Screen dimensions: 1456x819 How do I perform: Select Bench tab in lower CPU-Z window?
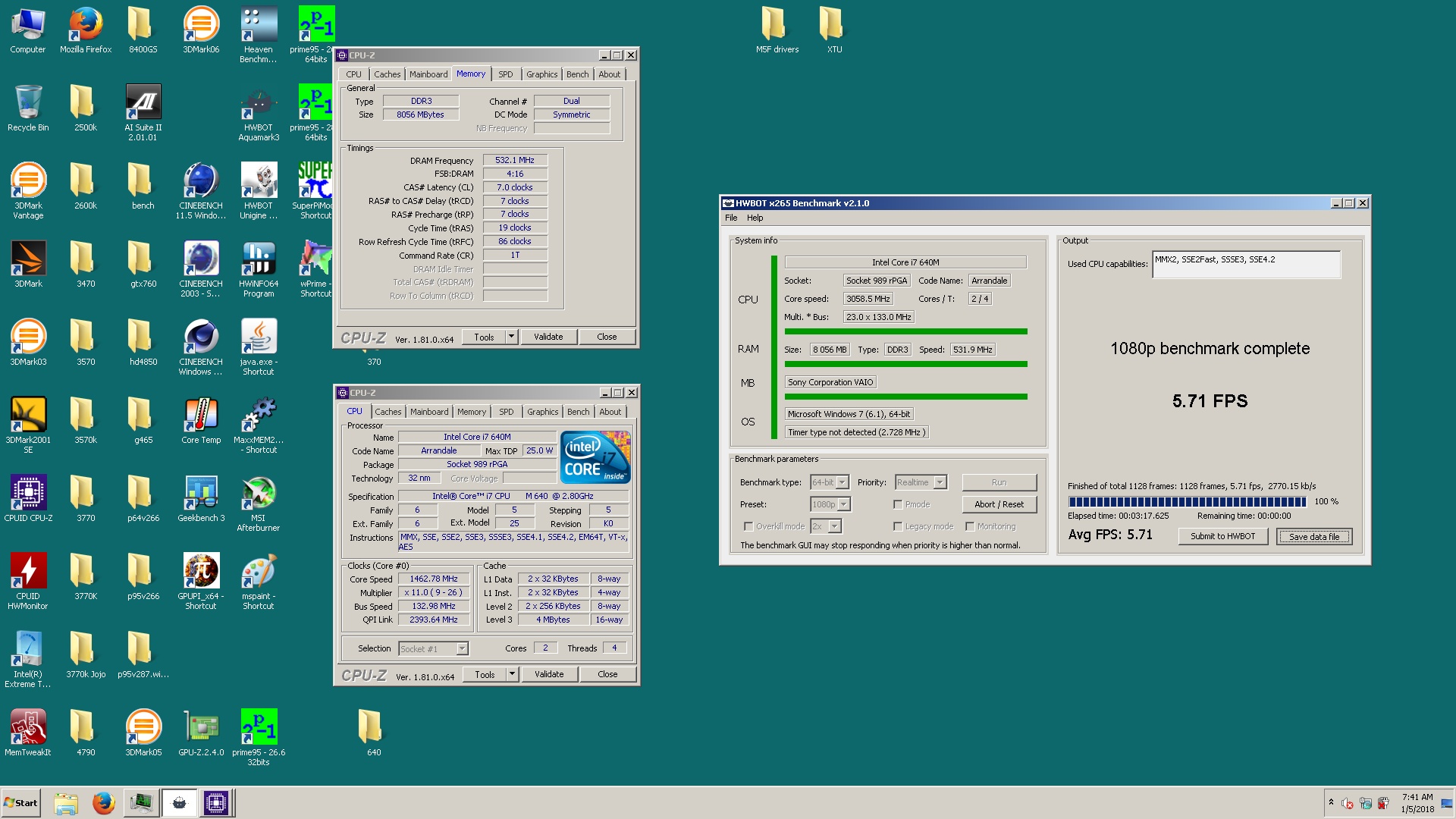[578, 412]
